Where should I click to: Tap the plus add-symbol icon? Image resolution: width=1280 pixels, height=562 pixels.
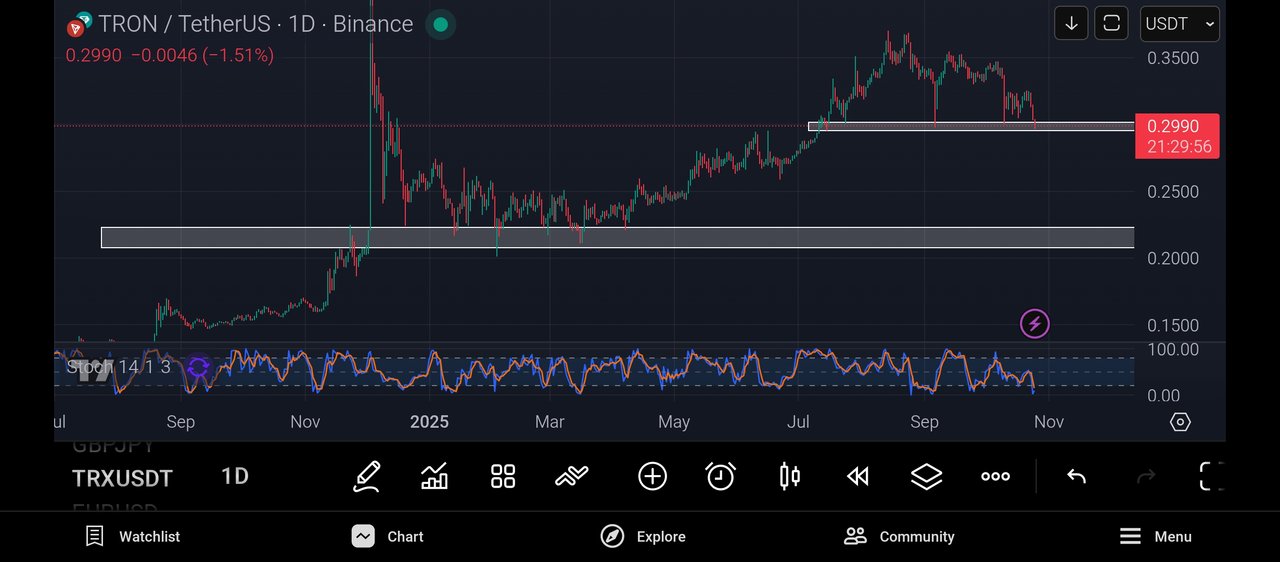(652, 477)
